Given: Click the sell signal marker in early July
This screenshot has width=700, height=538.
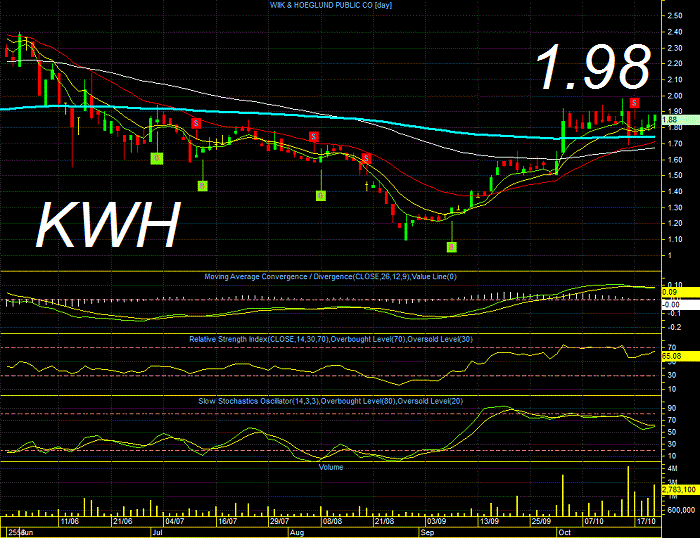Looking at the screenshot, I should pos(196,123).
